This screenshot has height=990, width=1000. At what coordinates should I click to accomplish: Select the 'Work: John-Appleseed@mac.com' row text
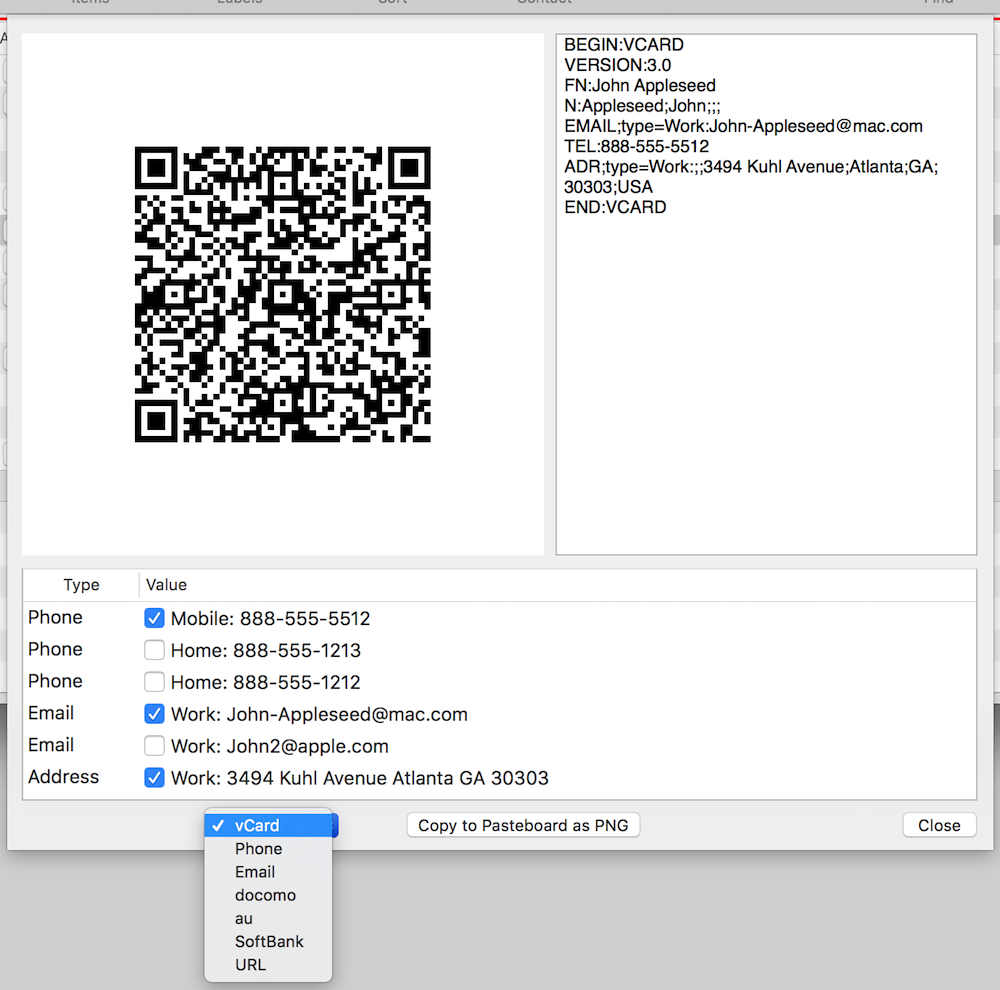[x=319, y=714]
